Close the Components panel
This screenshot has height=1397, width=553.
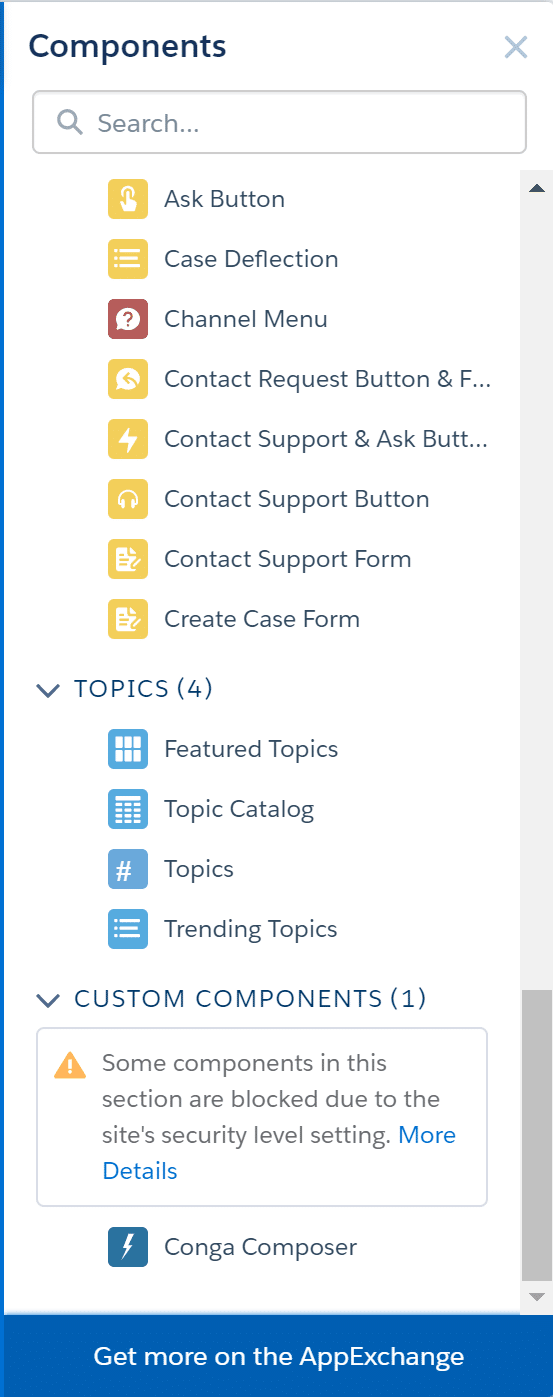click(x=516, y=47)
